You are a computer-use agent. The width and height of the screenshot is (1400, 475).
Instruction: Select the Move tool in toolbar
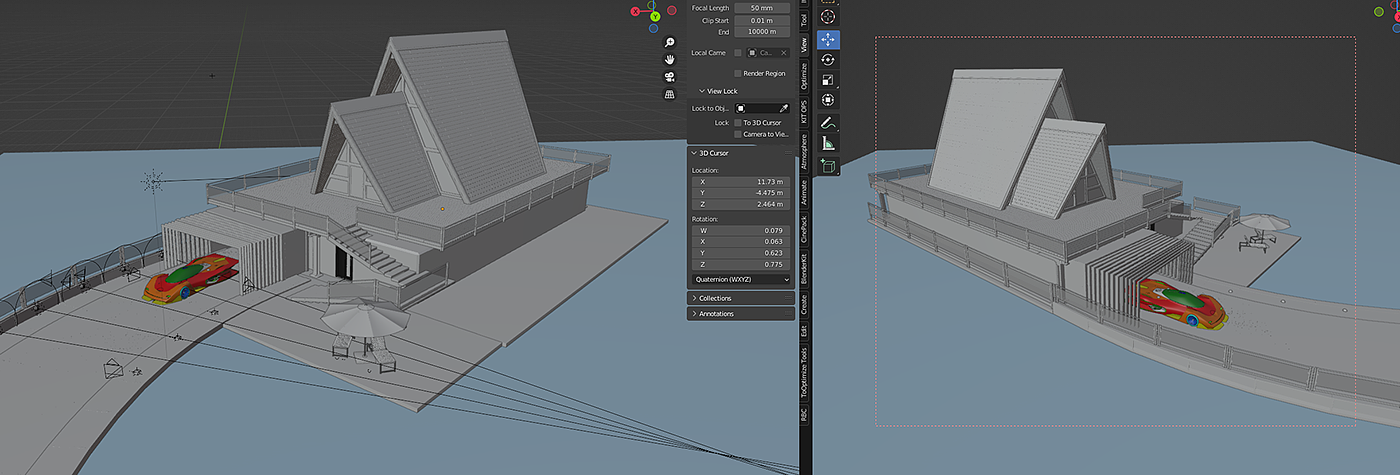(x=828, y=40)
